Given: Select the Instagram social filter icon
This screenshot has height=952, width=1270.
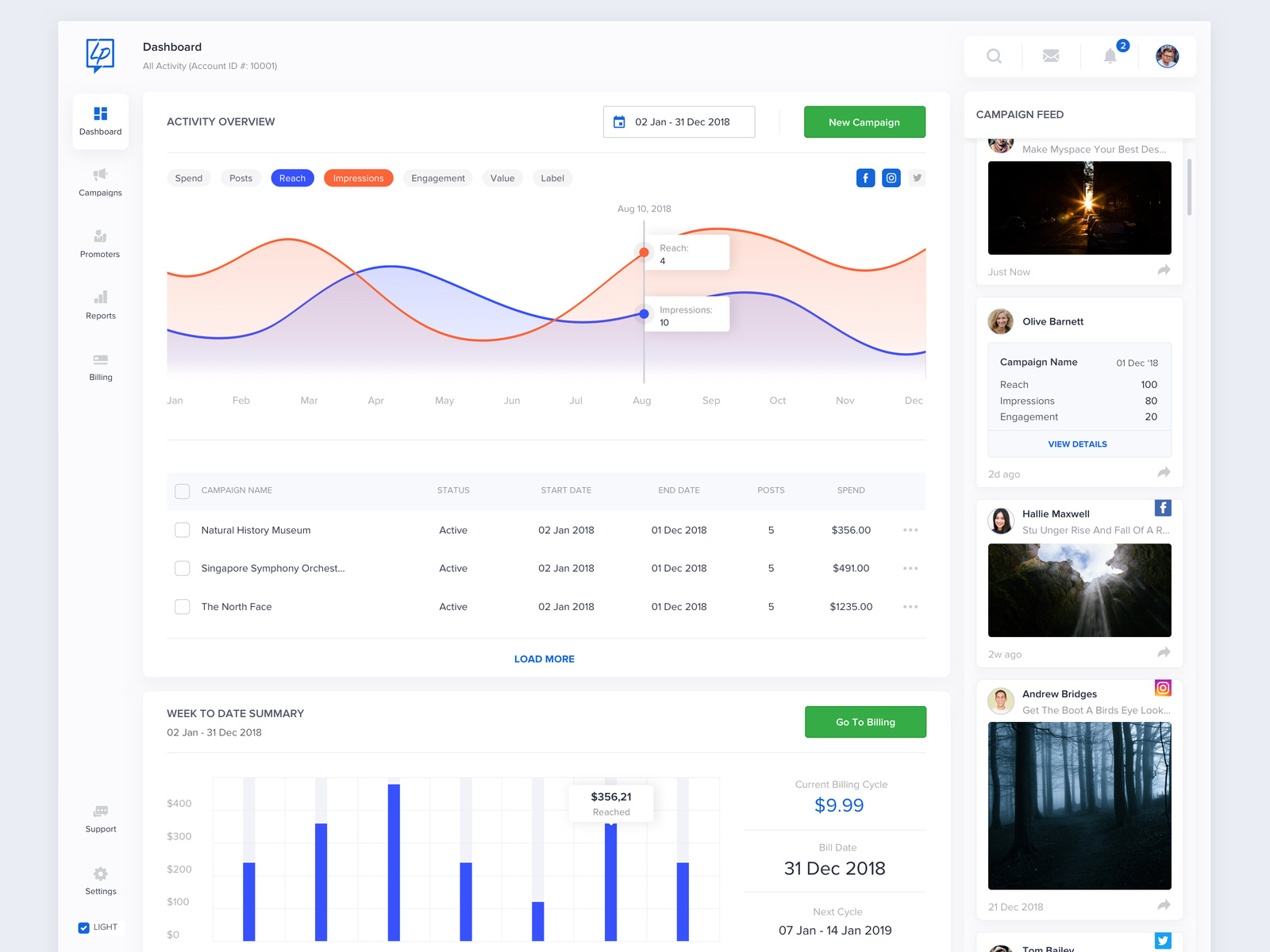Looking at the screenshot, I should click(891, 178).
